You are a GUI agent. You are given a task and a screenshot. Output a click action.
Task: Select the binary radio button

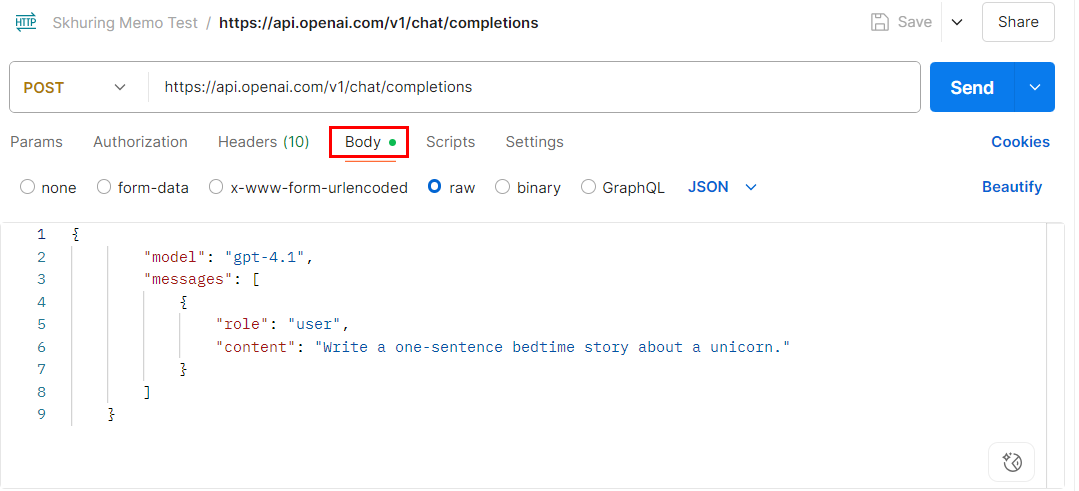[503, 187]
